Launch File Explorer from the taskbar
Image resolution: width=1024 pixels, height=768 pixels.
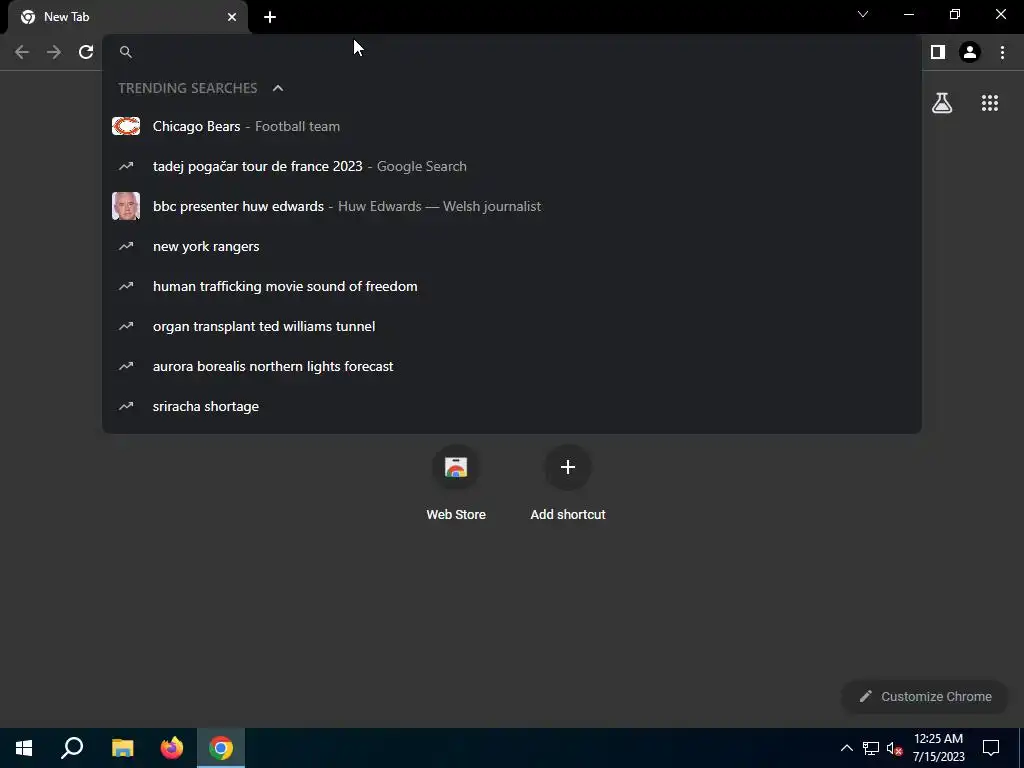pyautogui.click(x=122, y=748)
